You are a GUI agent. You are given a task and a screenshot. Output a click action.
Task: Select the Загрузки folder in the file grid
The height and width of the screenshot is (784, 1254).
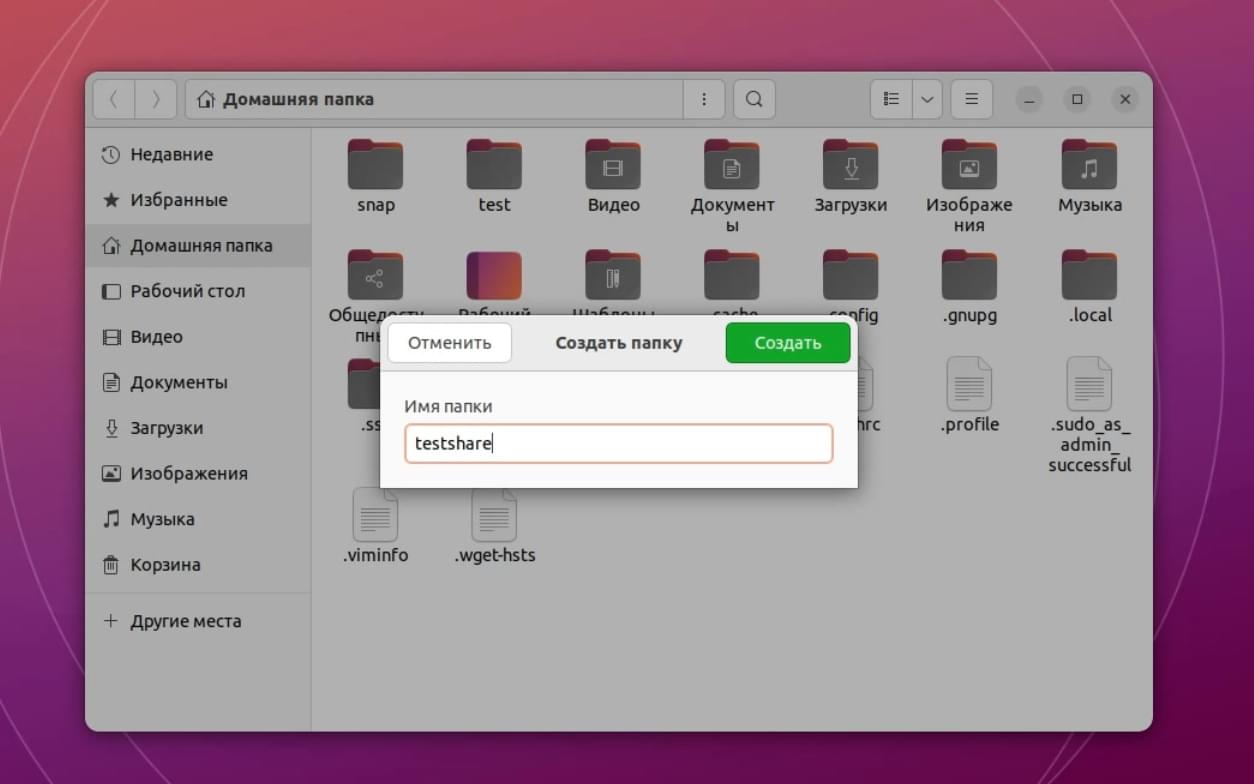(x=851, y=165)
